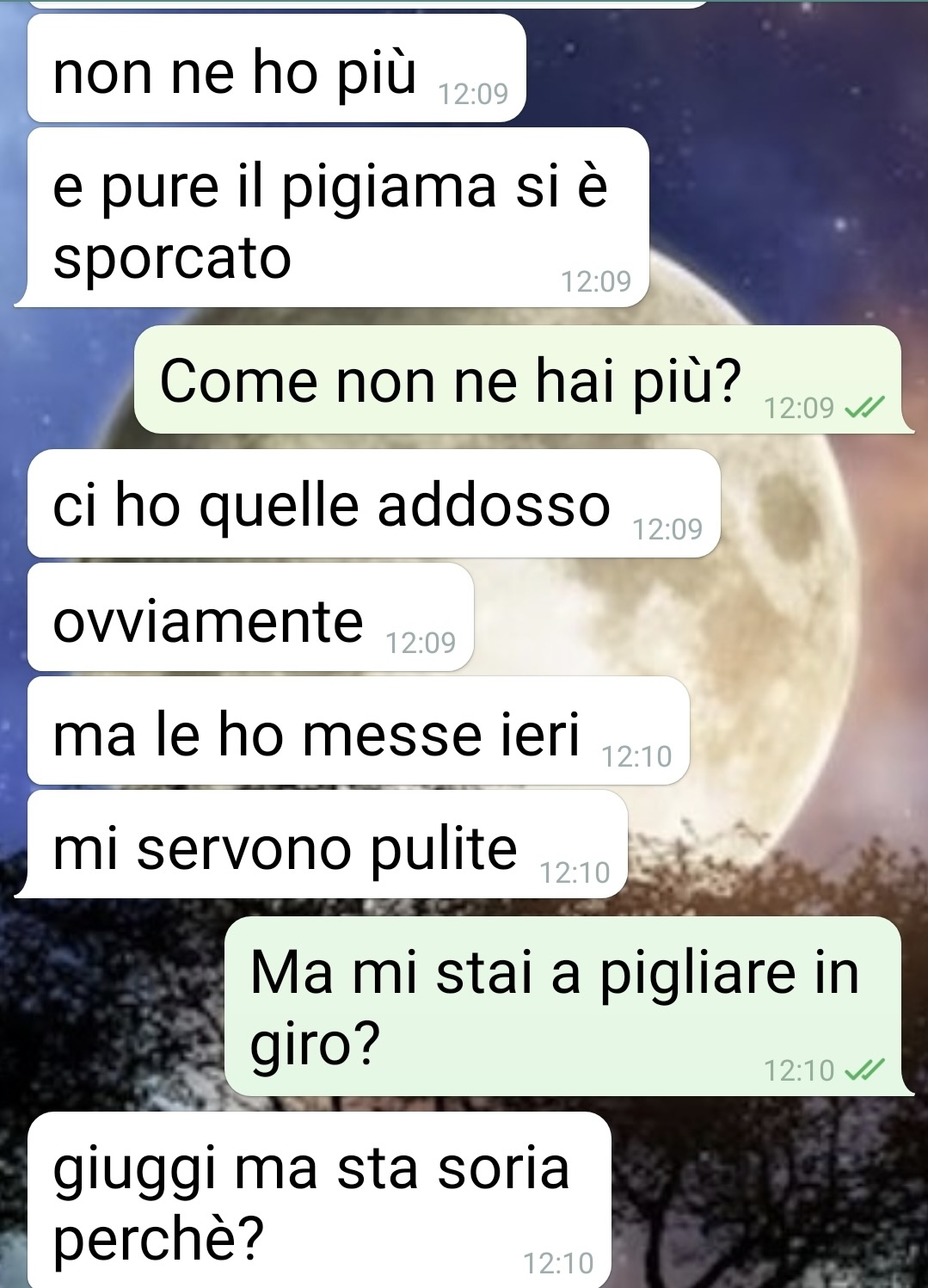Image resolution: width=928 pixels, height=1288 pixels.
Task: Tap the 12:09 timestamp on 'ci ho quelle addosso'
Action: (667, 529)
